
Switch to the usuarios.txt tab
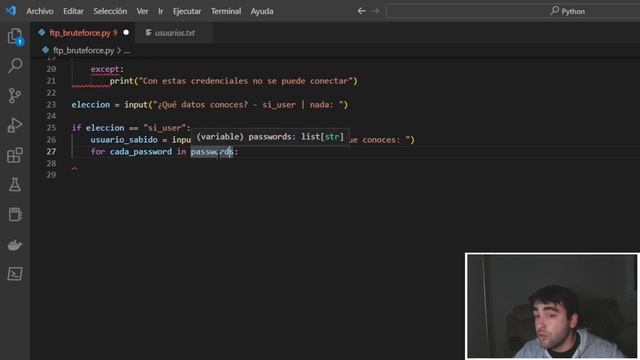tap(174, 33)
